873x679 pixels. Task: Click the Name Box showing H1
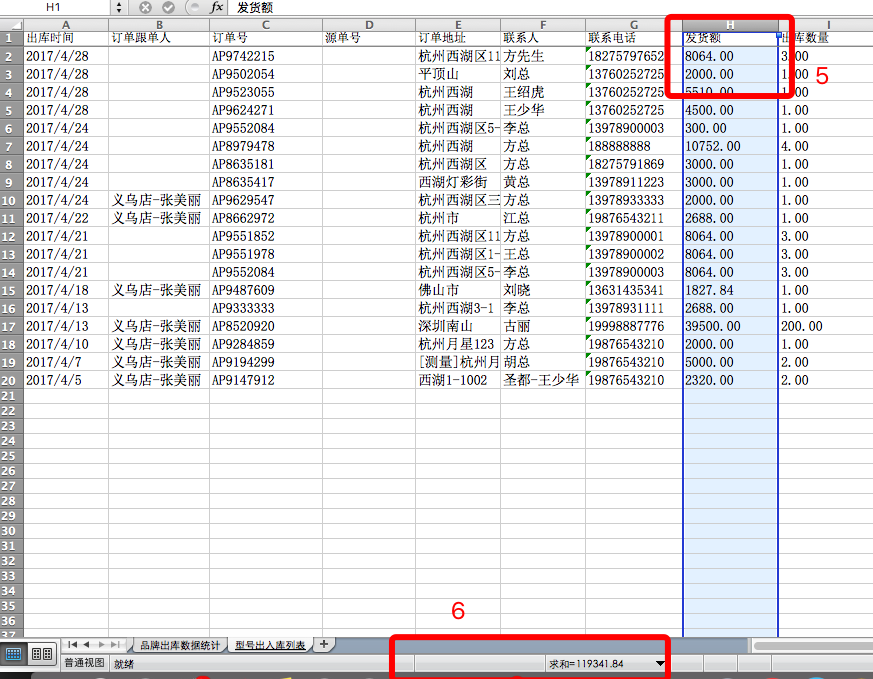pos(53,7)
